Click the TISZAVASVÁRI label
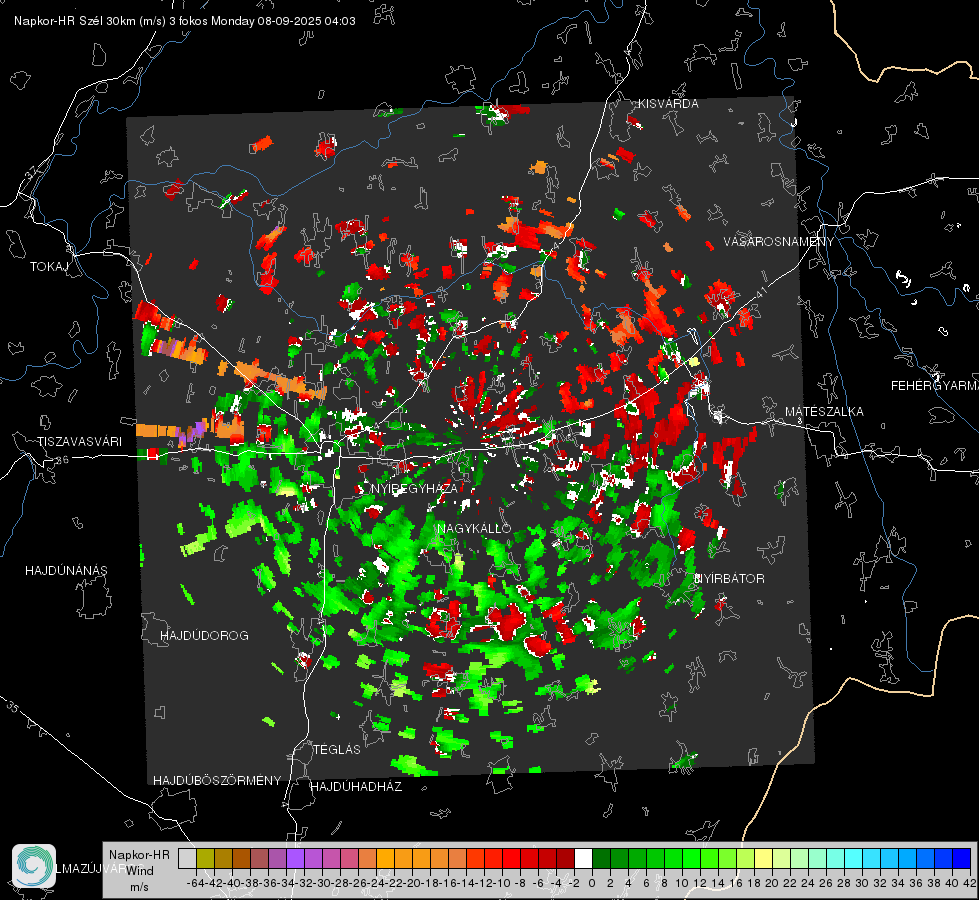979x900 pixels. point(79,442)
